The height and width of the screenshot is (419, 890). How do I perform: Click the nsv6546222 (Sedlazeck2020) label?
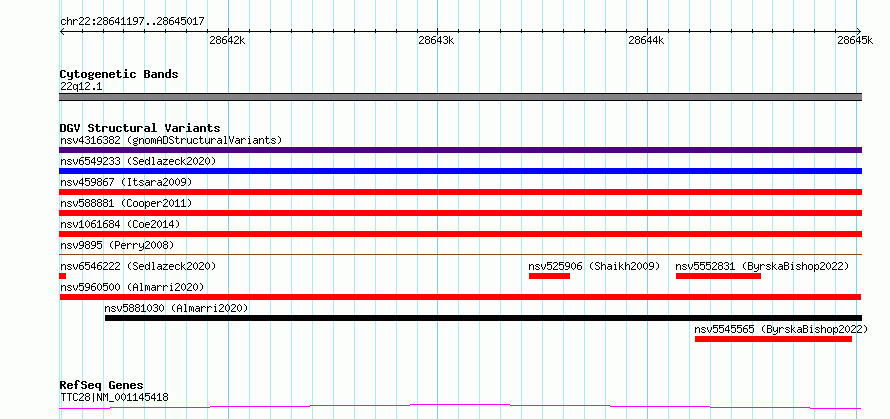pos(138,266)
